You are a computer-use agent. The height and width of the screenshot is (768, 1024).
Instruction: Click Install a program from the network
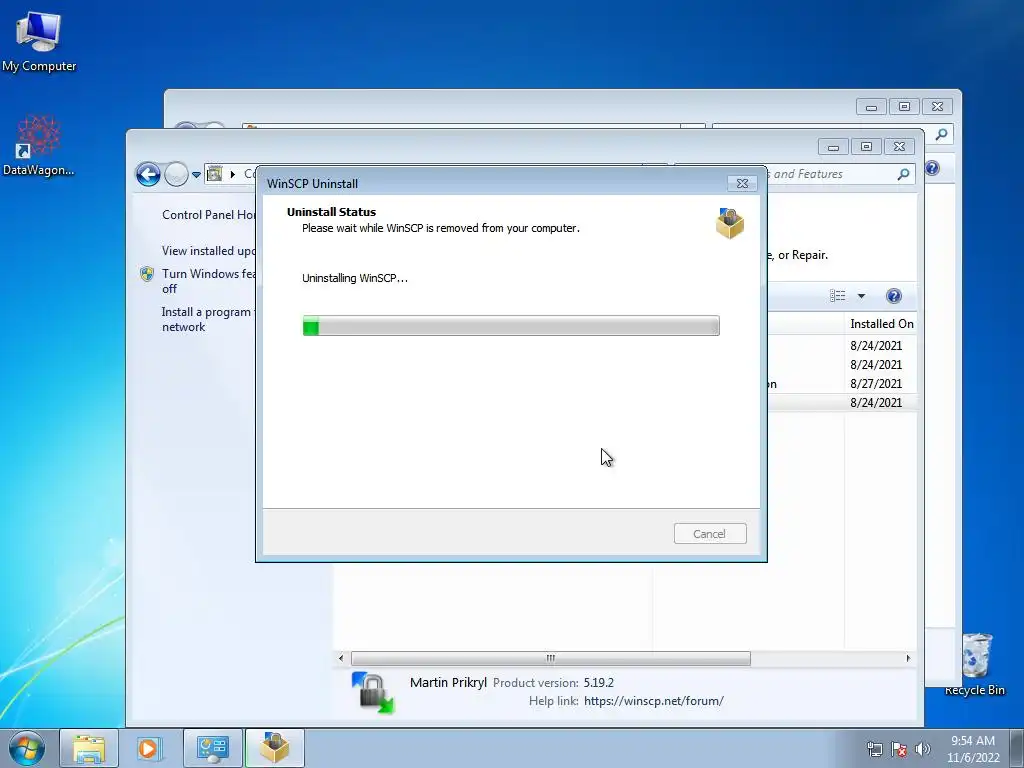(208, 319)
